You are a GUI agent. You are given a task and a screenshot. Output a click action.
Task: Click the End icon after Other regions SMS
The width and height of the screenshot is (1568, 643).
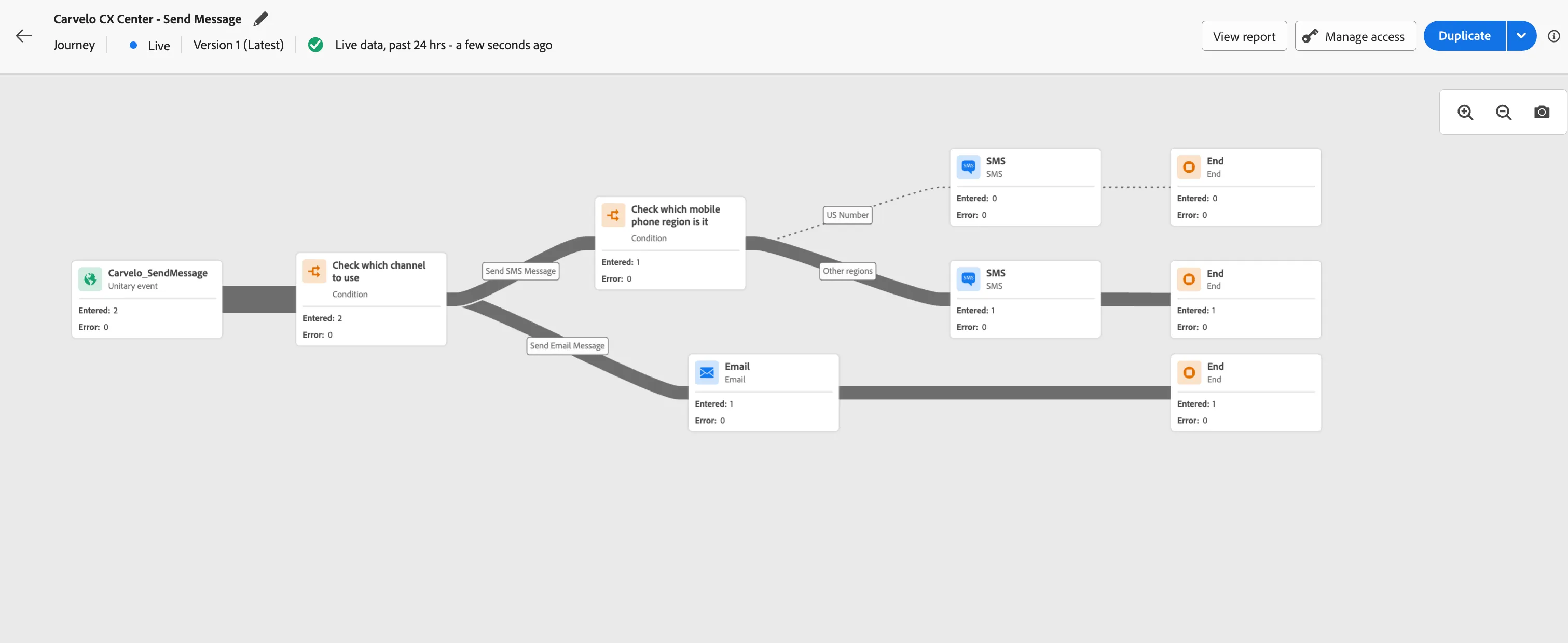coord(1189,279)
